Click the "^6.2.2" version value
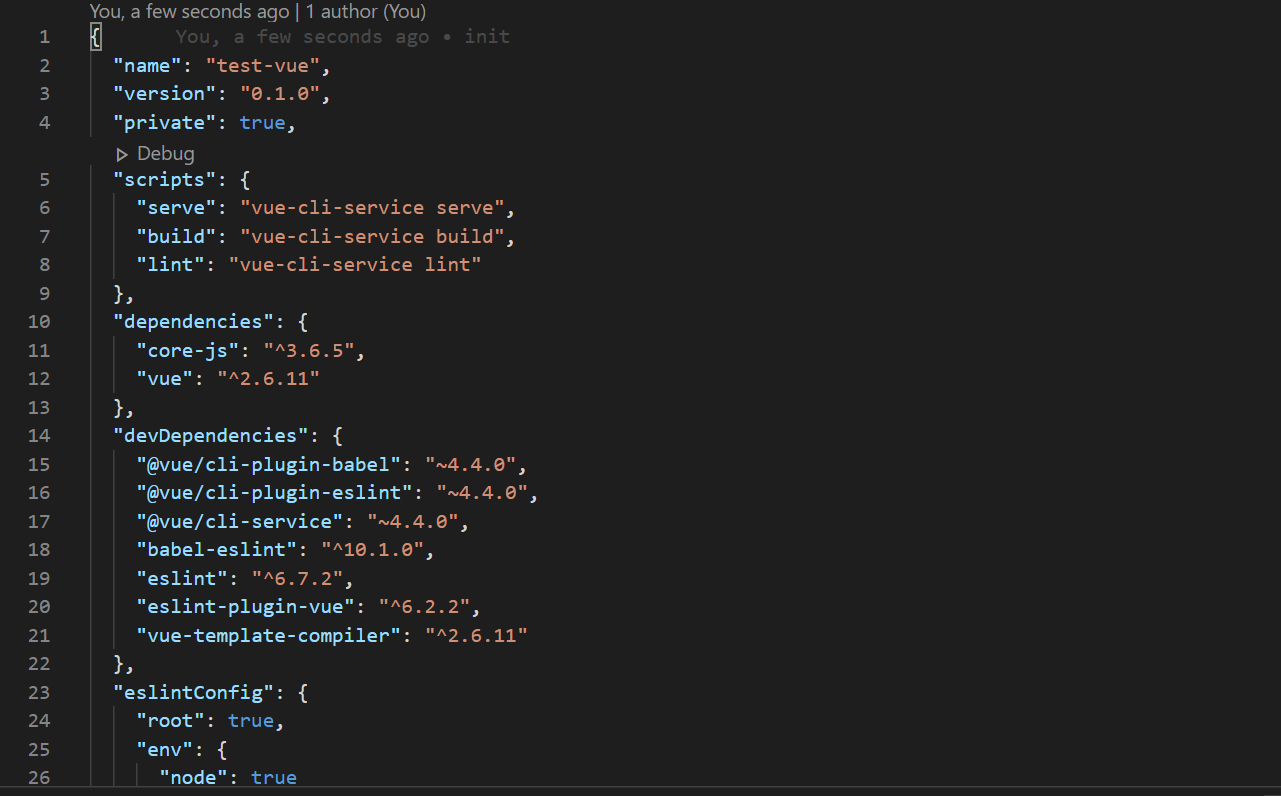Image resolution: width=1281 pixels, height=796 pixels. coord(424,607)
